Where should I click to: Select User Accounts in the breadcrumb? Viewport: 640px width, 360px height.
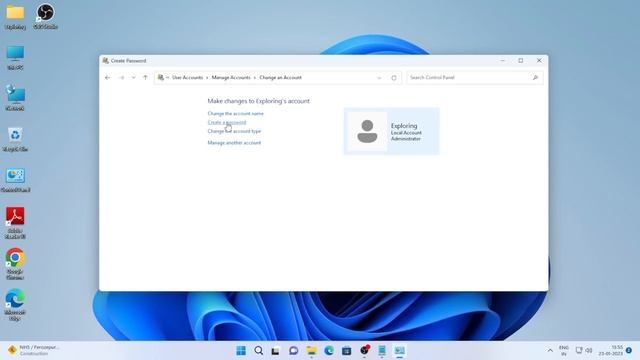pos(187,78)
